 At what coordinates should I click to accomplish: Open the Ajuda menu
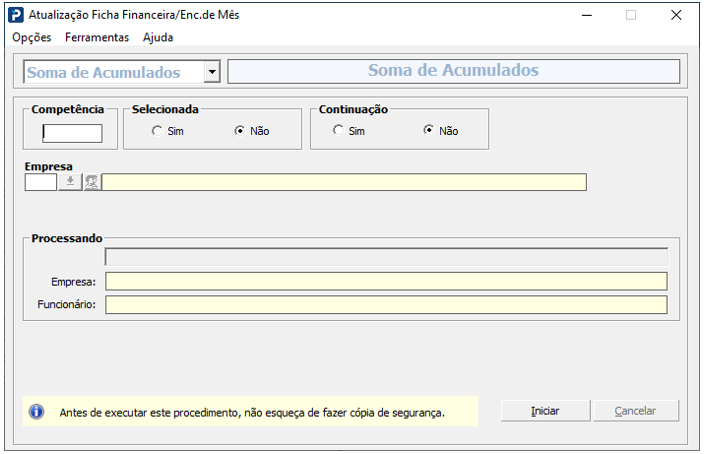(158, 37)
